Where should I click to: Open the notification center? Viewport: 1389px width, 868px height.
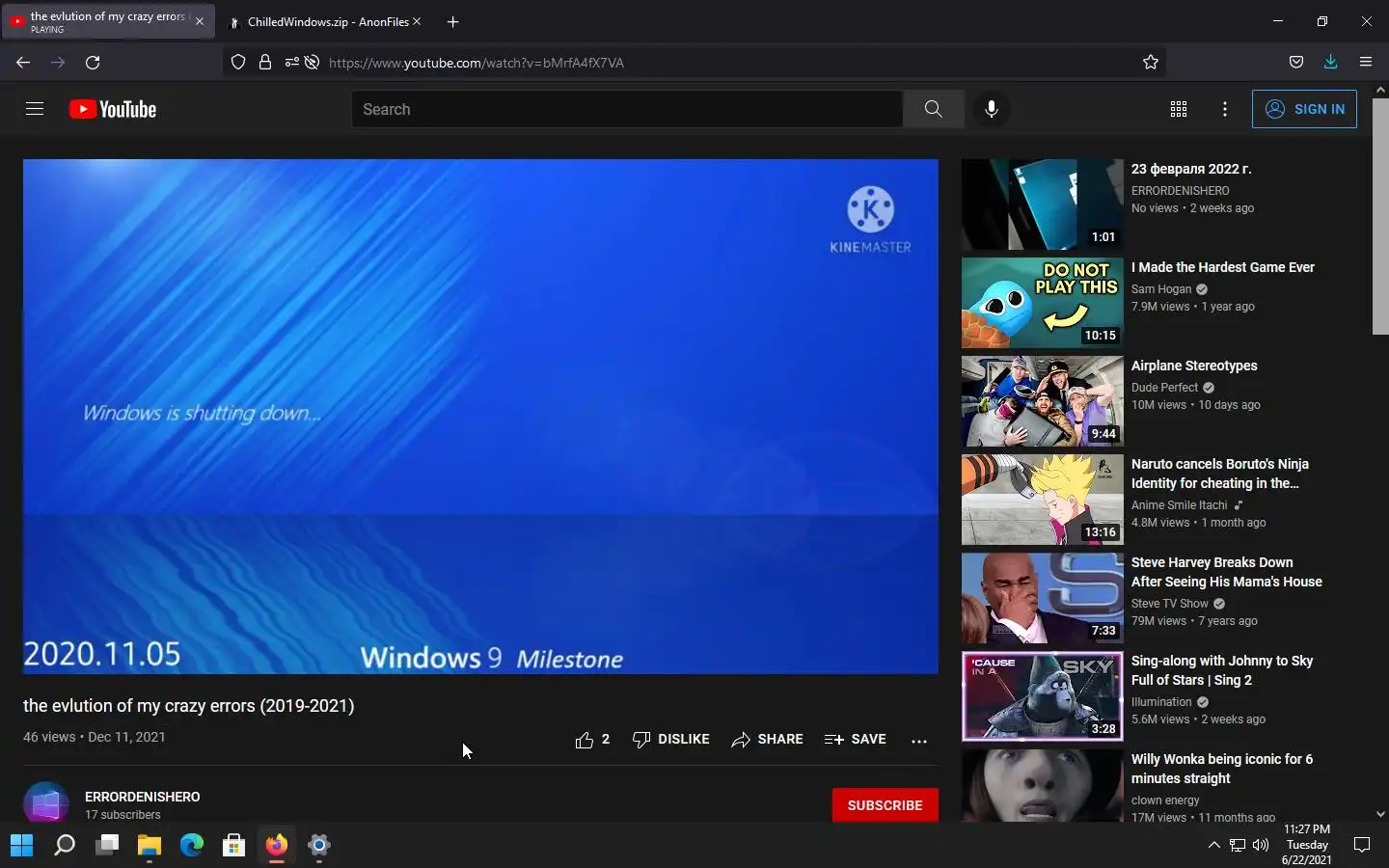[x=1362, y=846]
